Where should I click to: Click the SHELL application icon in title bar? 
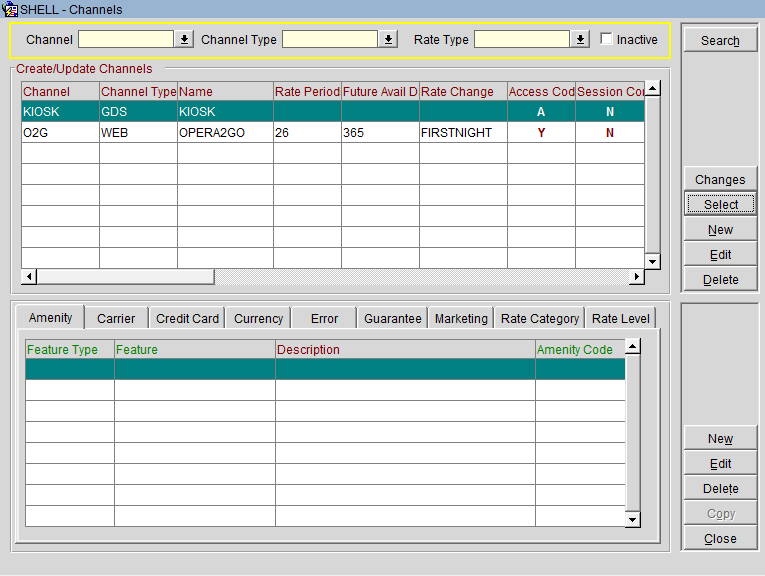11,9
